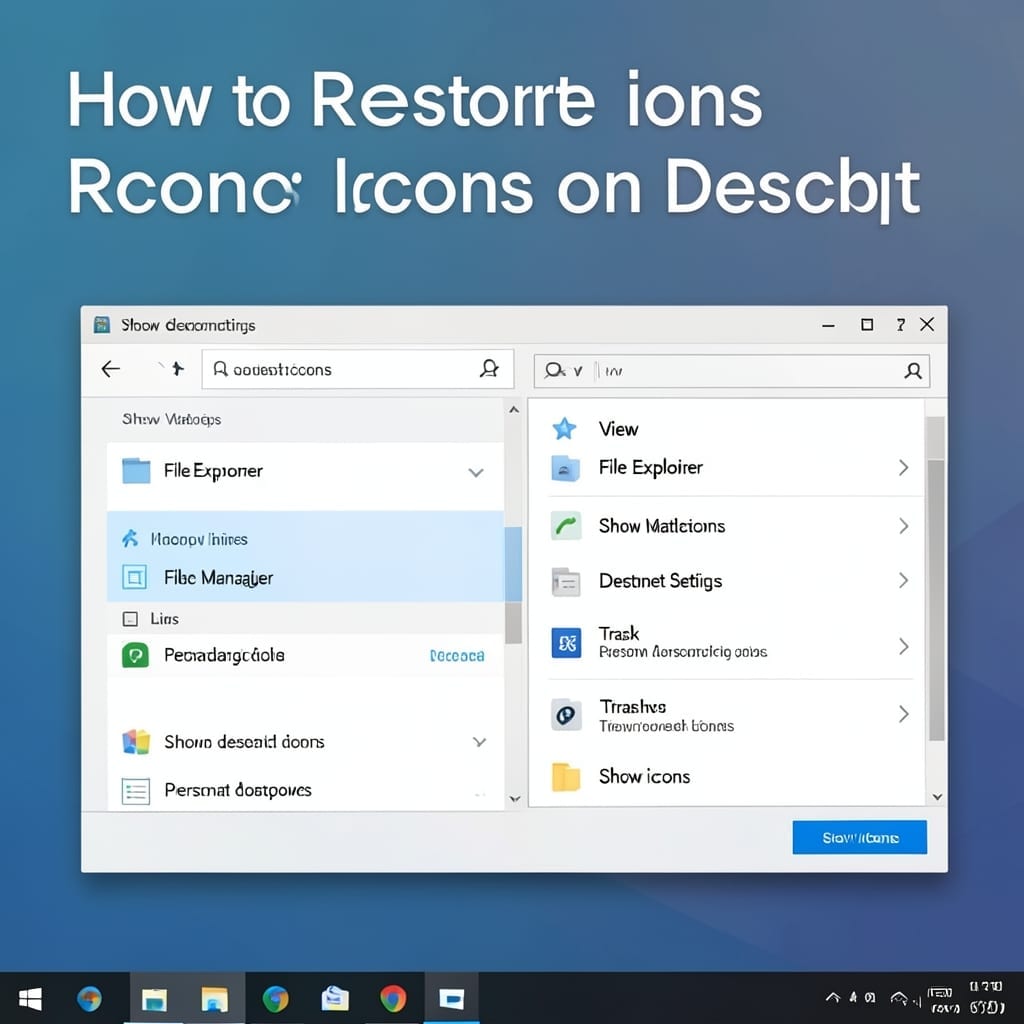Click the up arrow beside the back button
The height and width of the screenshot is (1024, 1024).
click(x=177, y=369)
